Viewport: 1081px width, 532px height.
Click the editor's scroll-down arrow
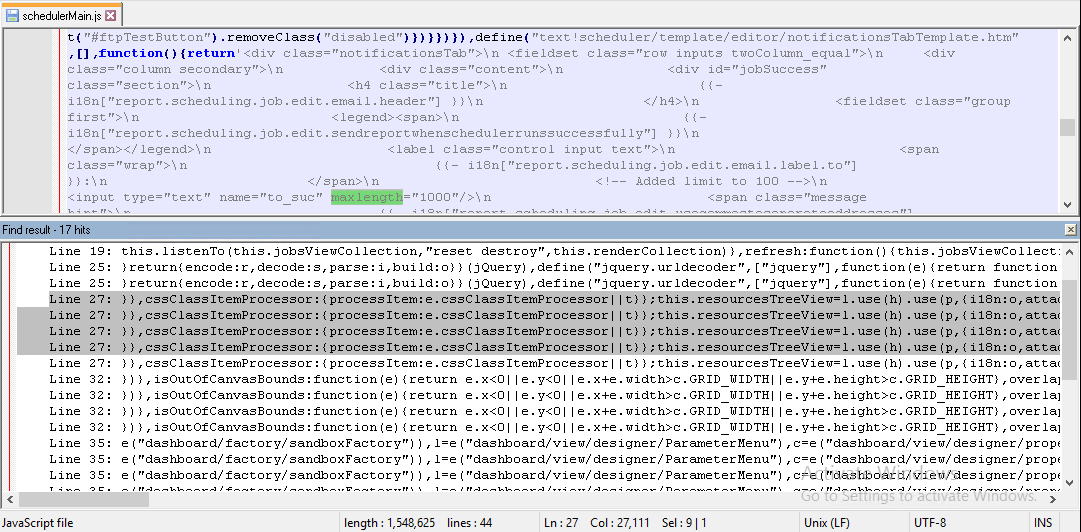(1067, 205)
